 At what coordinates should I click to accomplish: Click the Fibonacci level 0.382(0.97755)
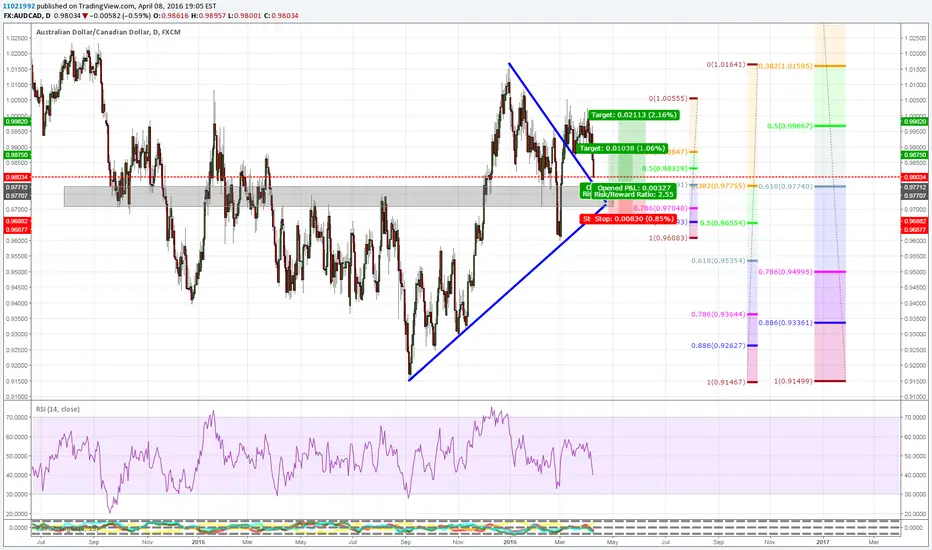tap(720, 186)
